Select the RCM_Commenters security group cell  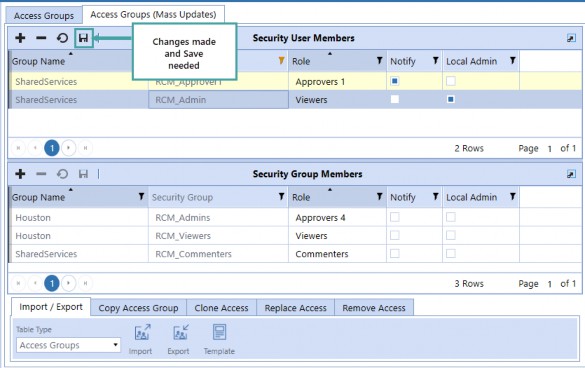click(x=219, y=254)
